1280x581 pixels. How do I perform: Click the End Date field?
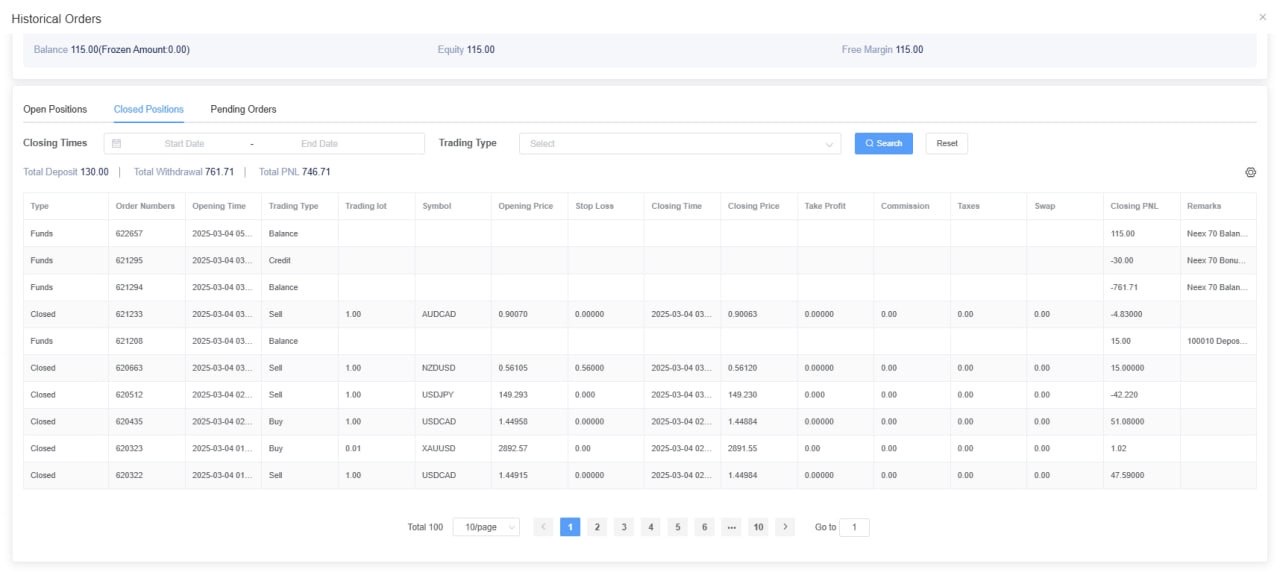coord(320,144)
